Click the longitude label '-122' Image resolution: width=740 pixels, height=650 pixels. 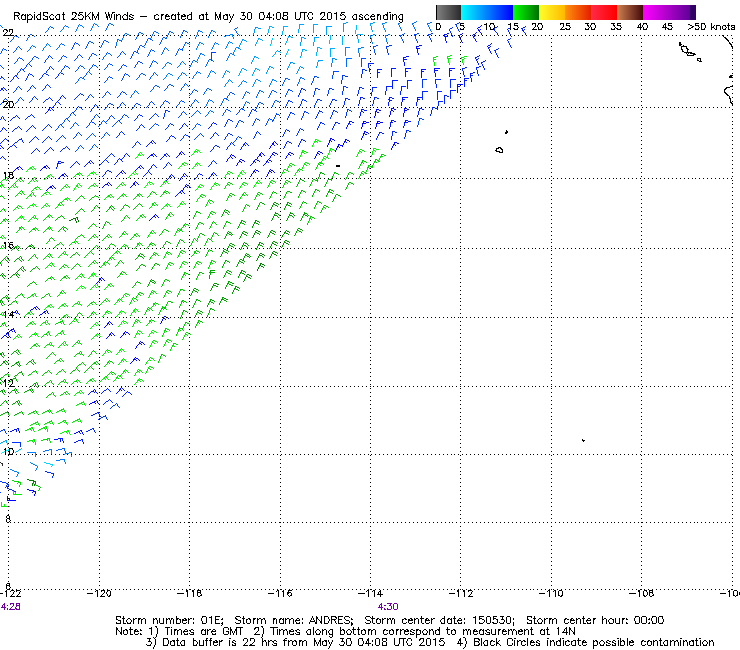click(11, 593)
